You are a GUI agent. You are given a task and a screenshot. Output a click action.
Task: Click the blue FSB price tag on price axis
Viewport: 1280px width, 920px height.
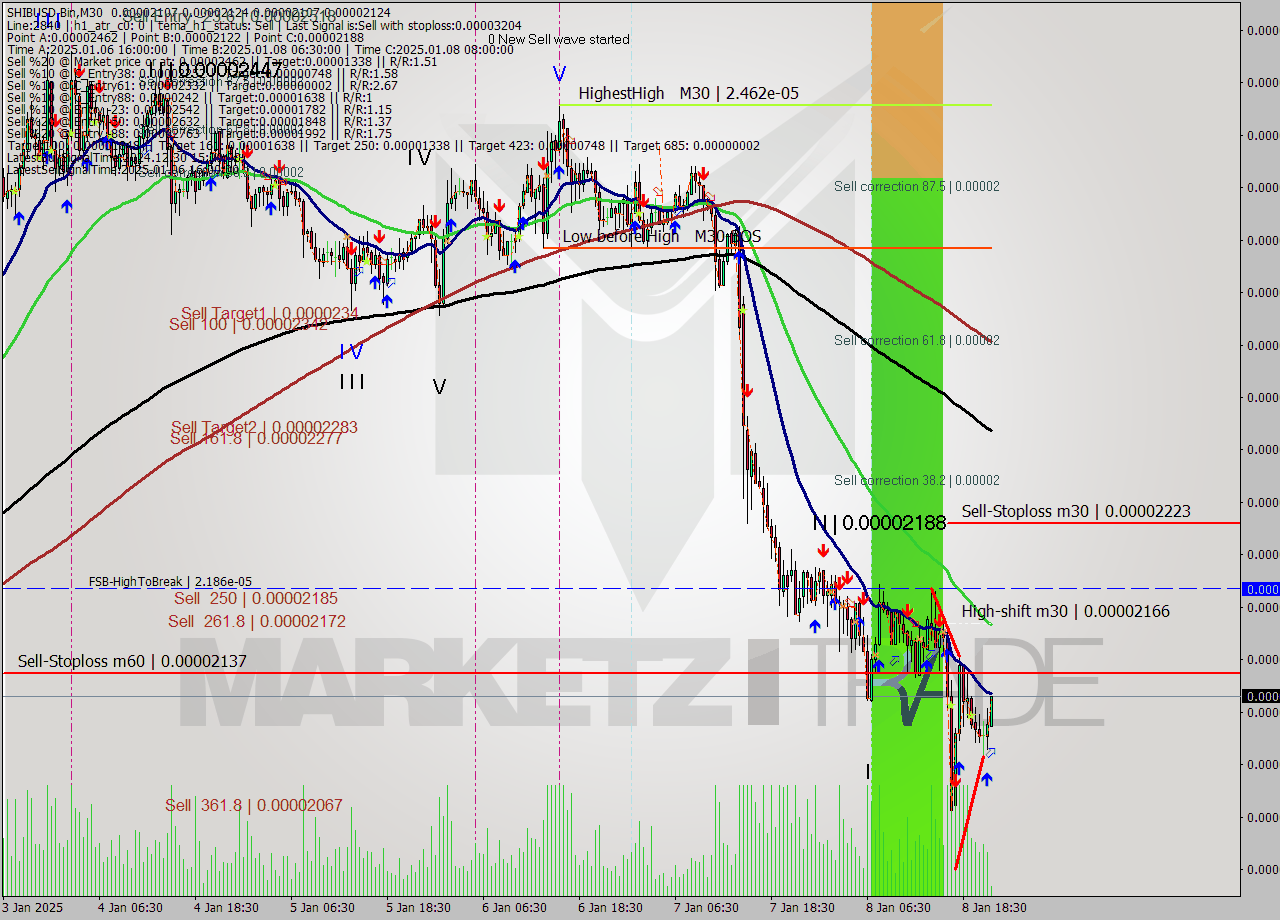pyautogui.click(x=1260, y=589)
